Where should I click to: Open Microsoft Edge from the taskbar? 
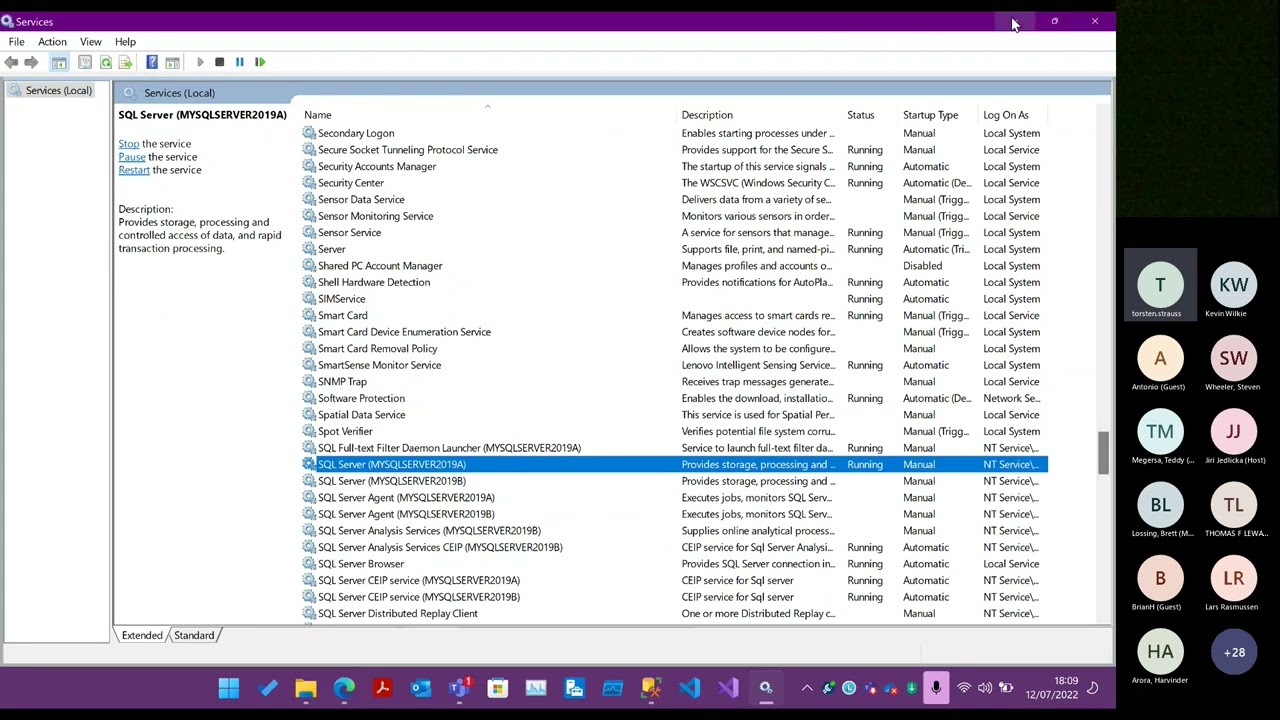[x=344, y=688]
